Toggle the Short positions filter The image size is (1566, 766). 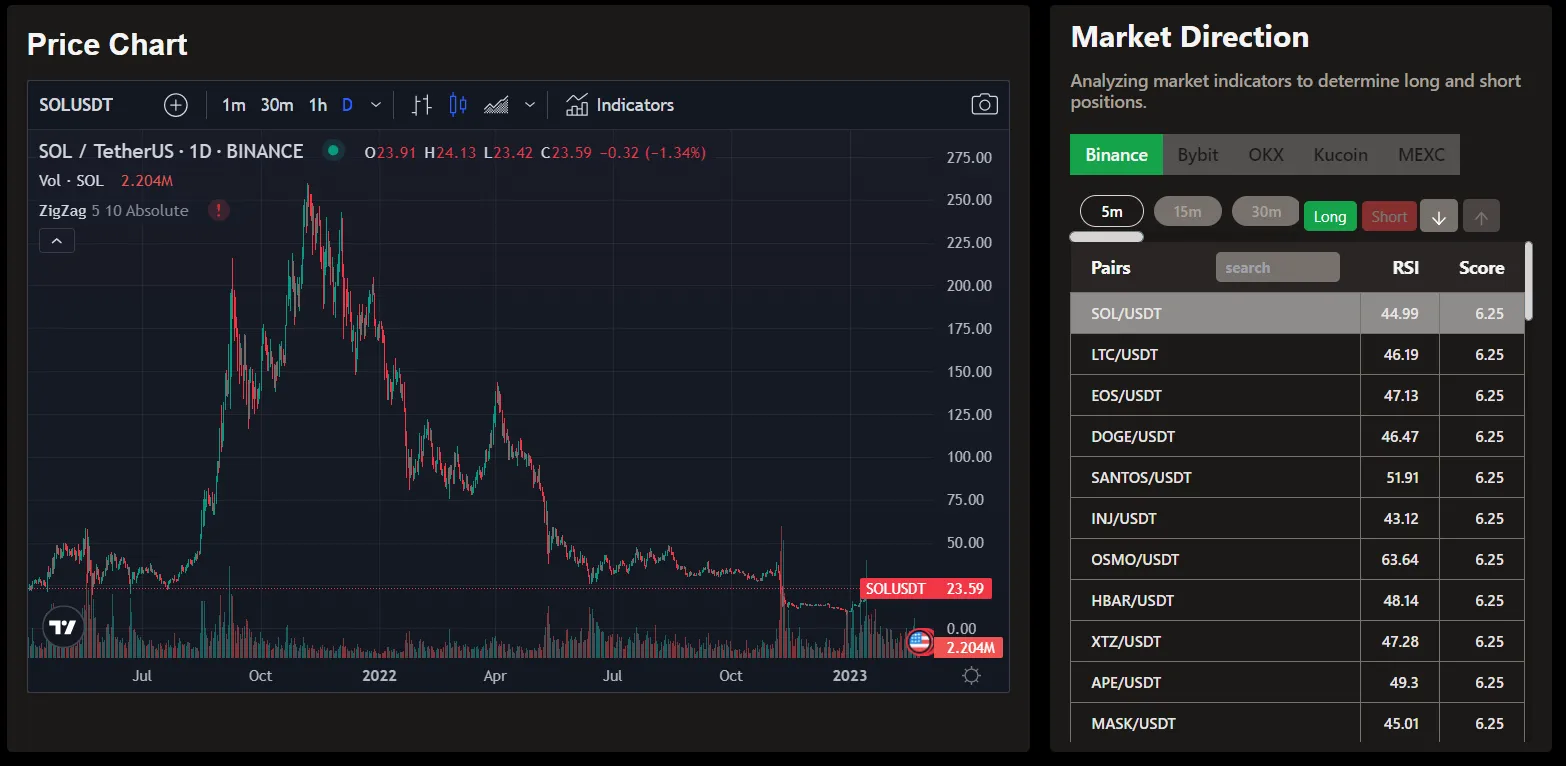click(1389, 216)
